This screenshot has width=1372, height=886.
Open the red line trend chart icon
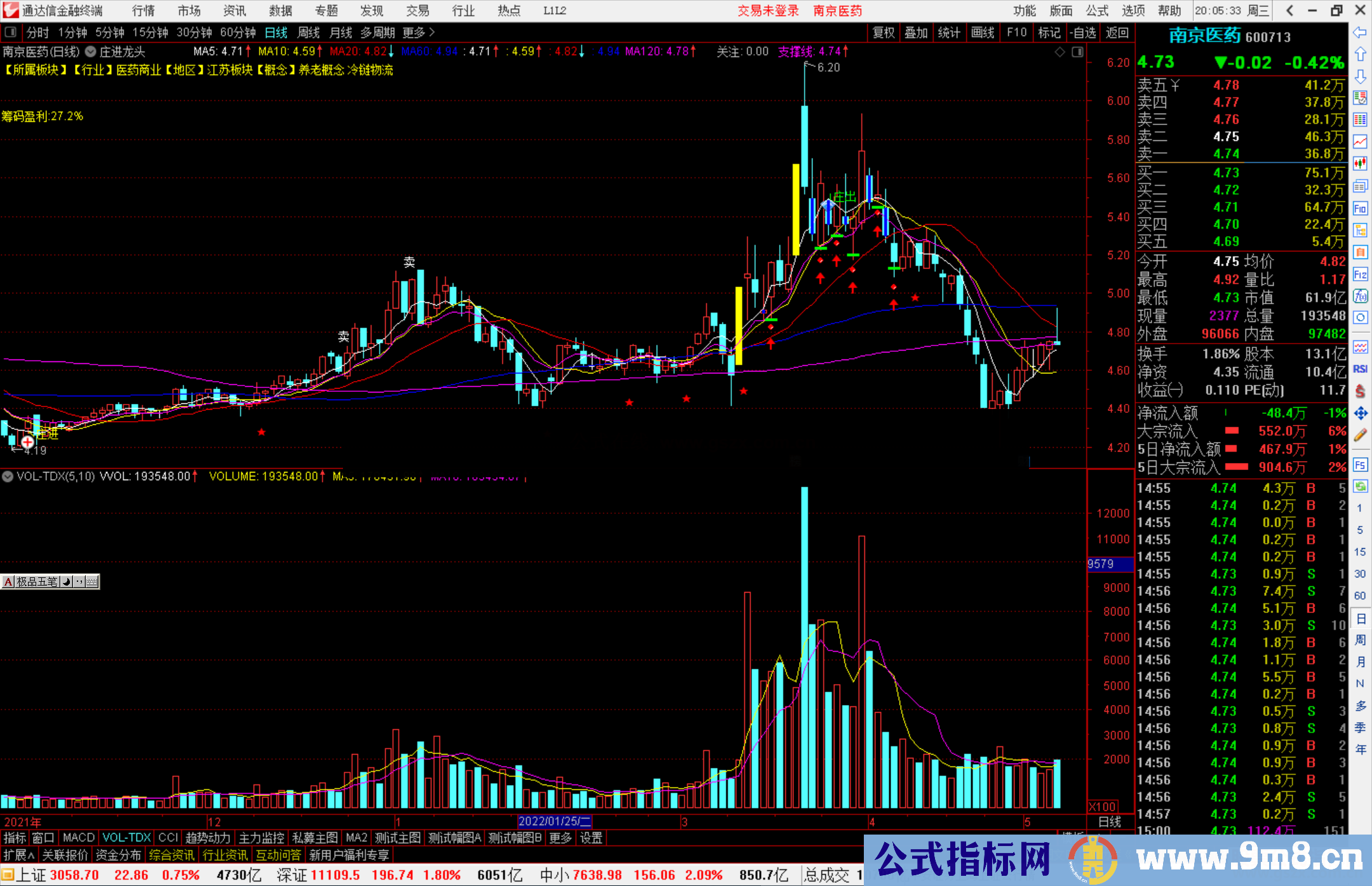pyautogui.click(x=1360, y=142)
